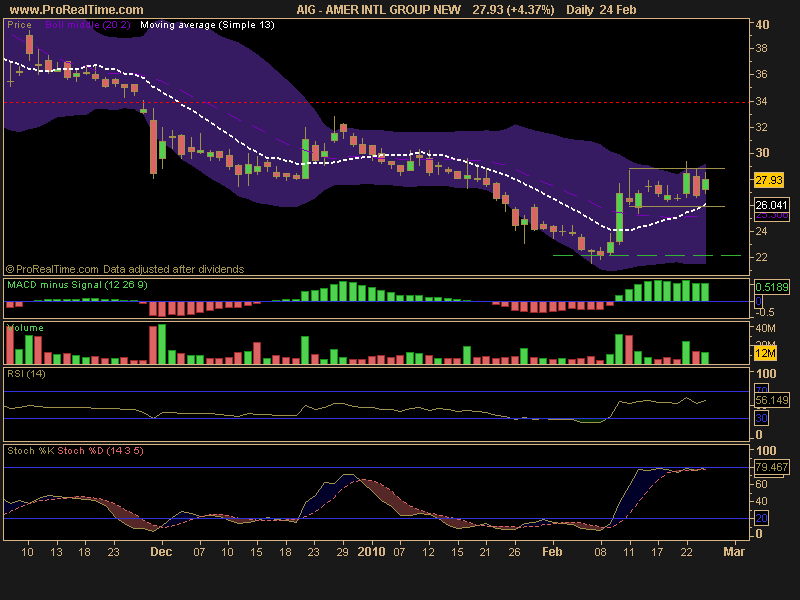Click the price axis label 22
The height and width of the screenshot is (600, 800).
[761, 257]
